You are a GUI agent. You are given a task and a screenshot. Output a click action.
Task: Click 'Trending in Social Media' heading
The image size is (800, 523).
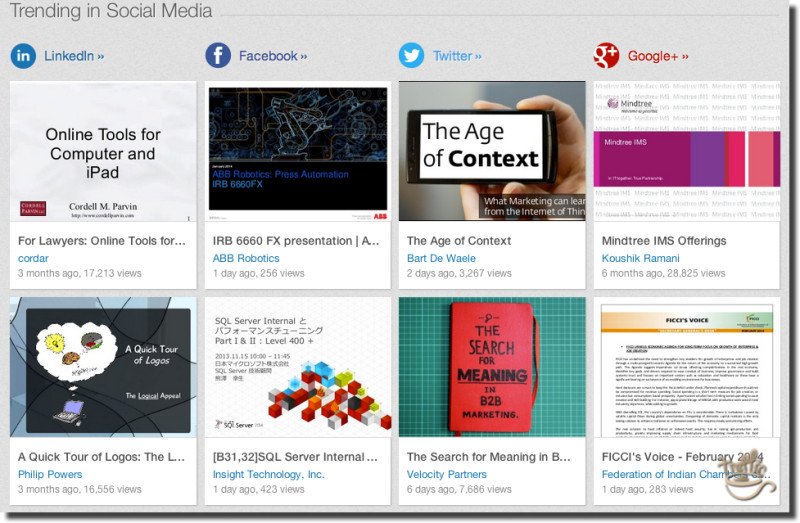tap(111, 11)
